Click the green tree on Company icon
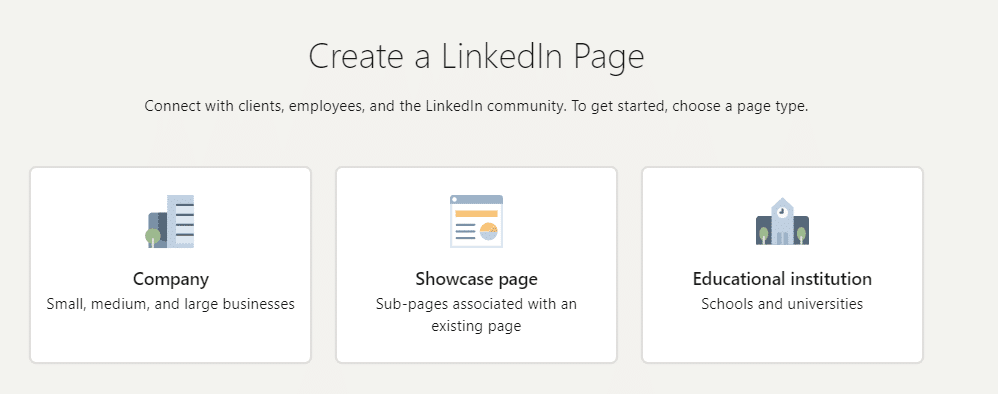The height and width of the screenshot is (394, 998). [x=153, y=237]
